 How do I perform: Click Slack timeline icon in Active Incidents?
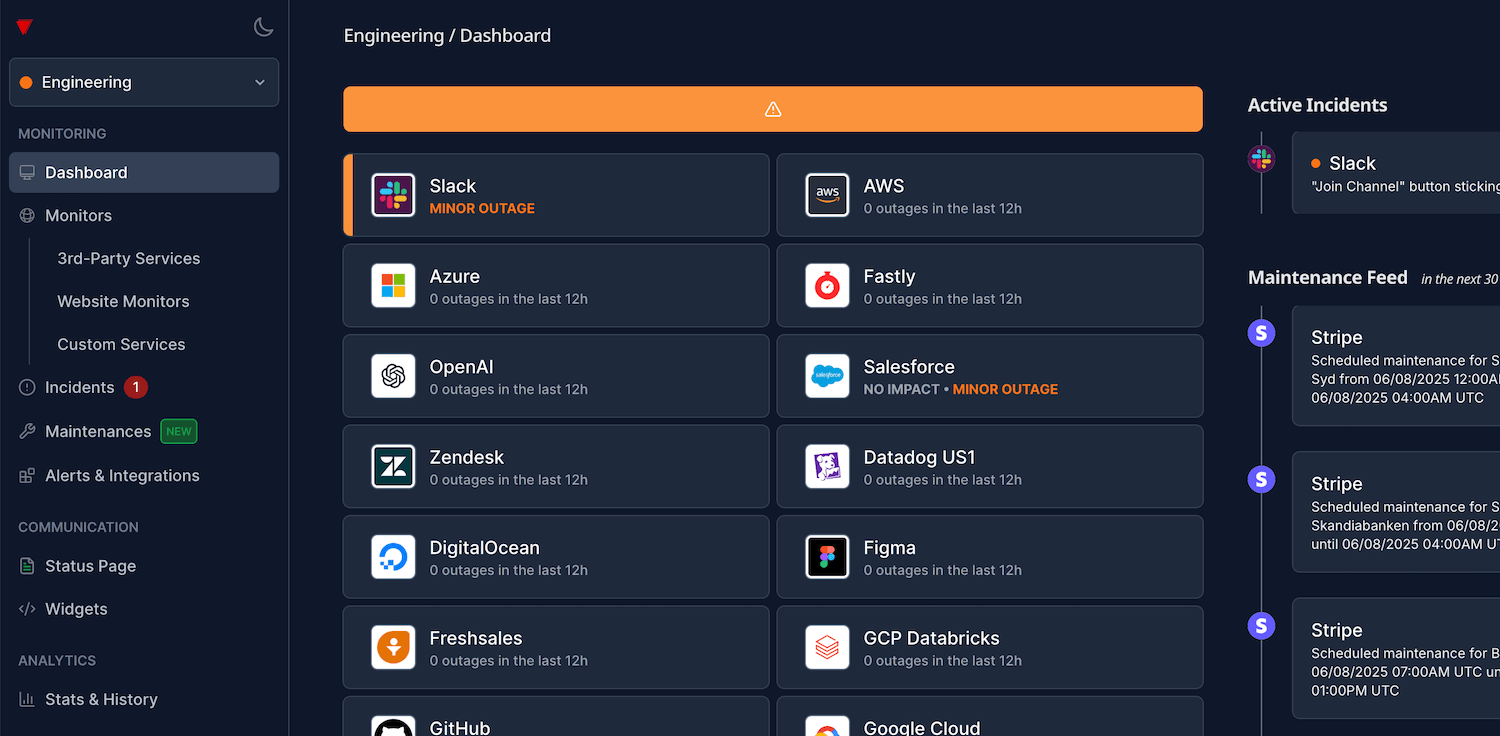coord(1262,158)
